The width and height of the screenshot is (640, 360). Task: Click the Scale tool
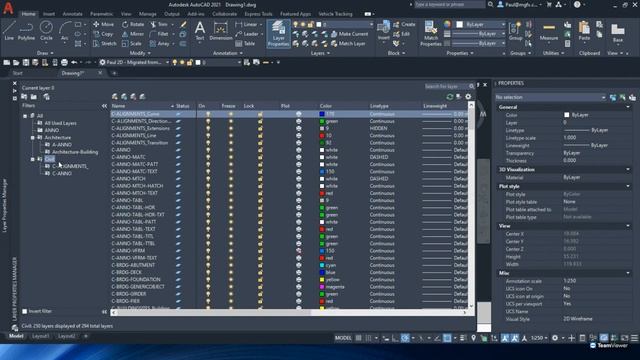point(132,44)
